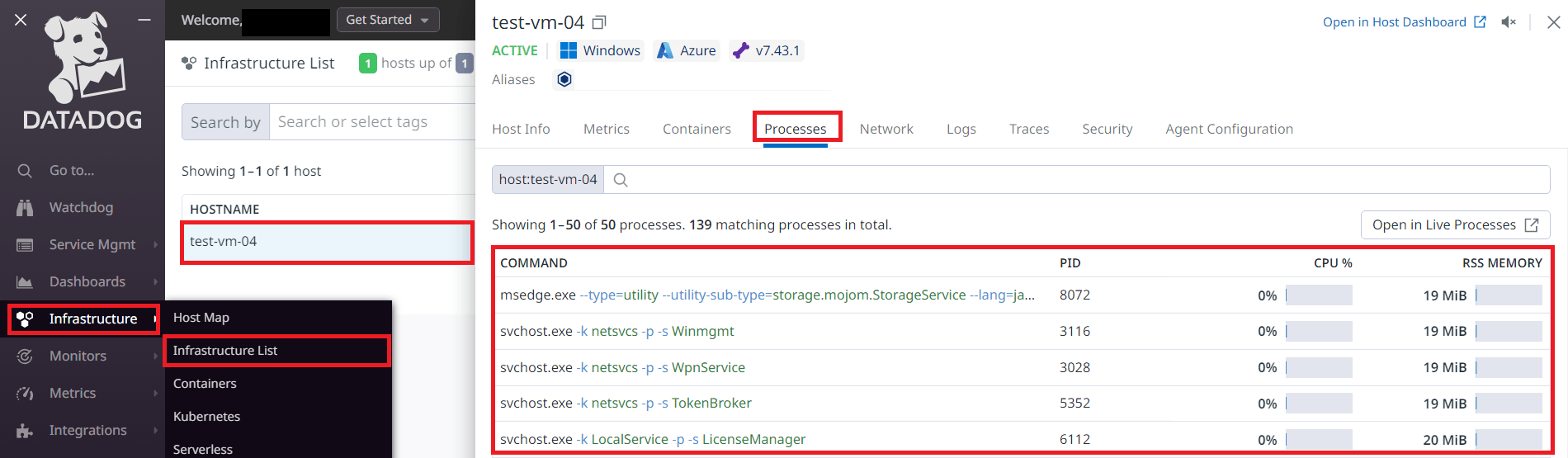
Task: Click the v7.43.1 agent version tag
Action: pos(767,50)
